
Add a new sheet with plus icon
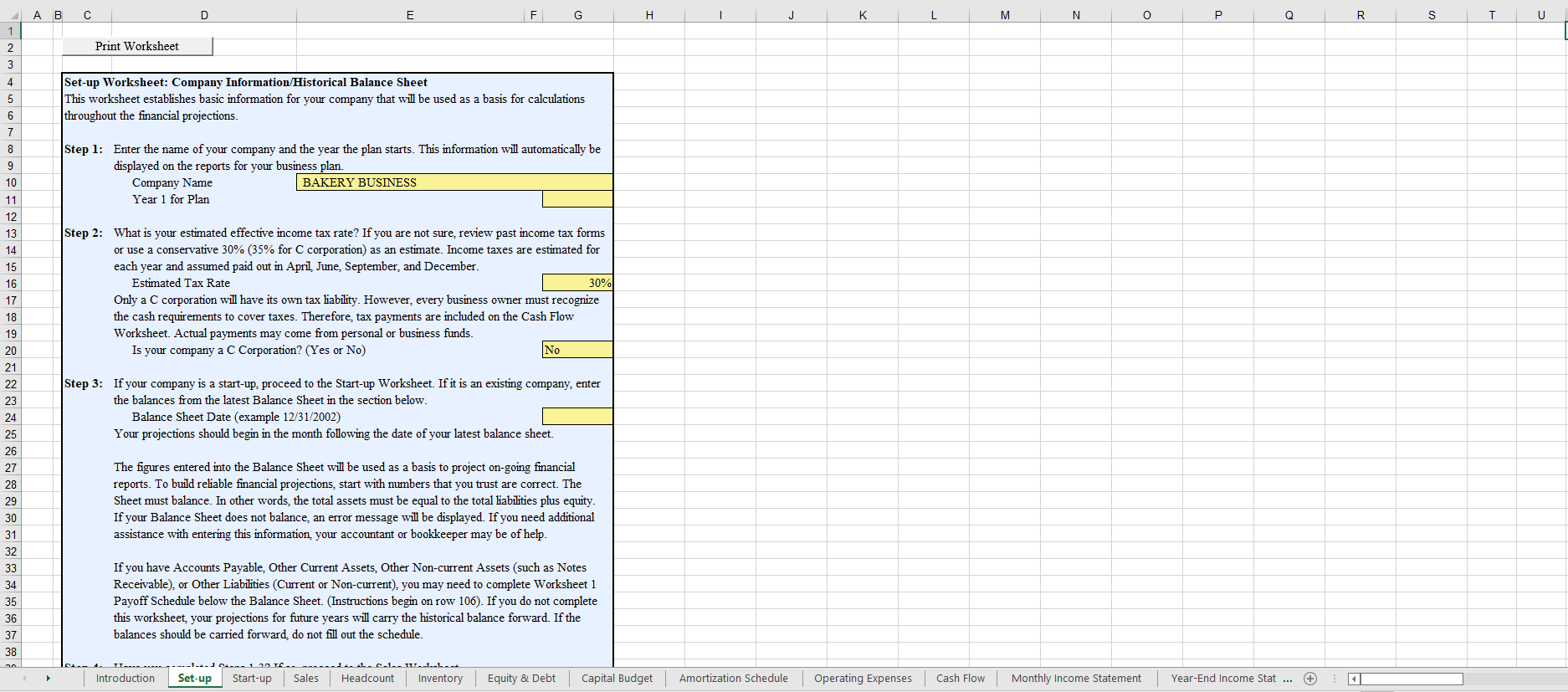pos(1310,679)
